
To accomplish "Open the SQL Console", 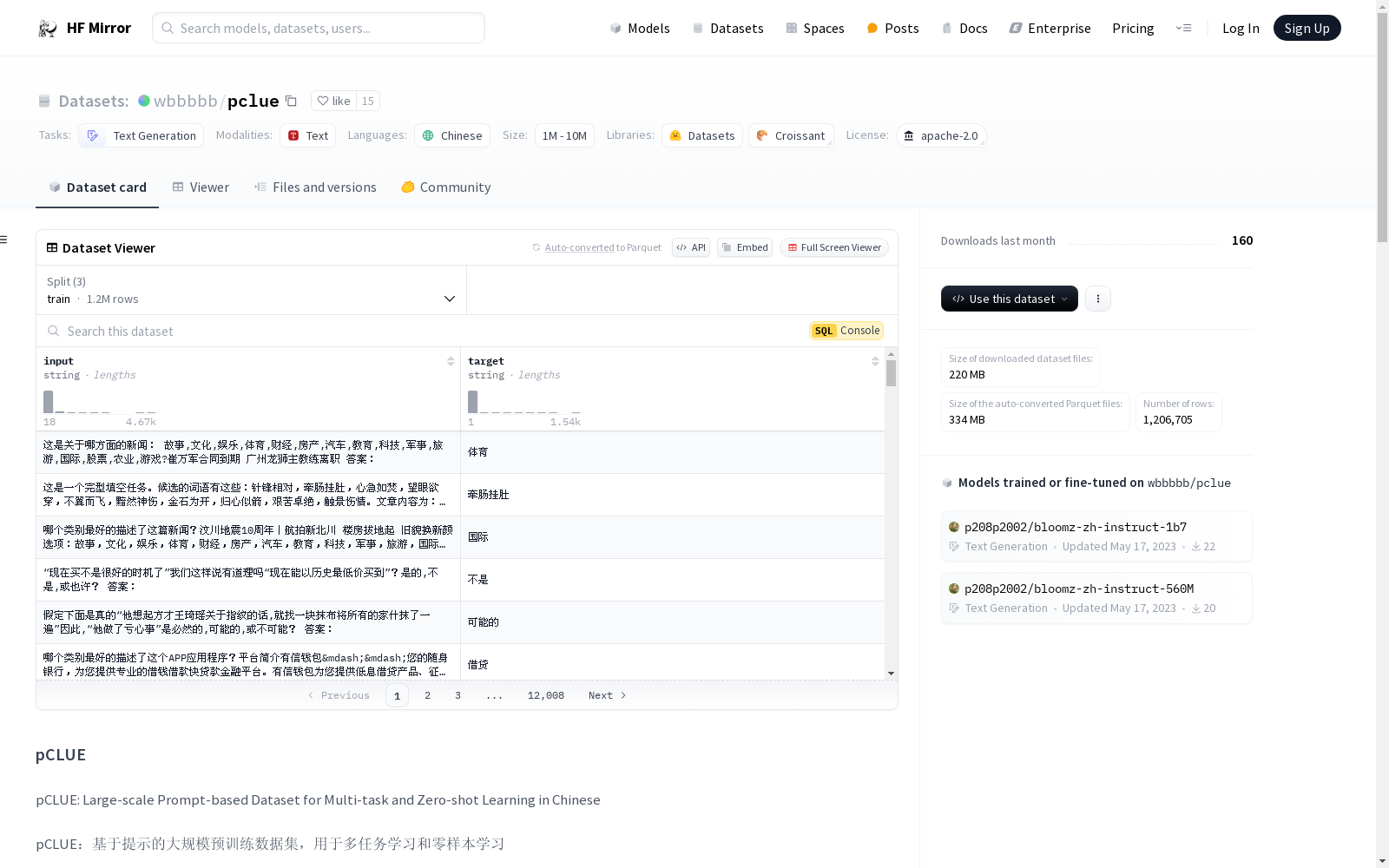I will (x=847, y=331).
